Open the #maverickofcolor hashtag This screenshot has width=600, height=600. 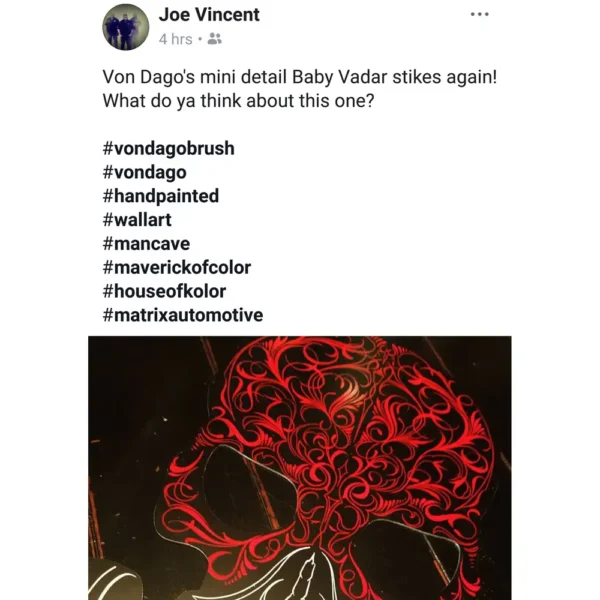(x=177, y=267)
